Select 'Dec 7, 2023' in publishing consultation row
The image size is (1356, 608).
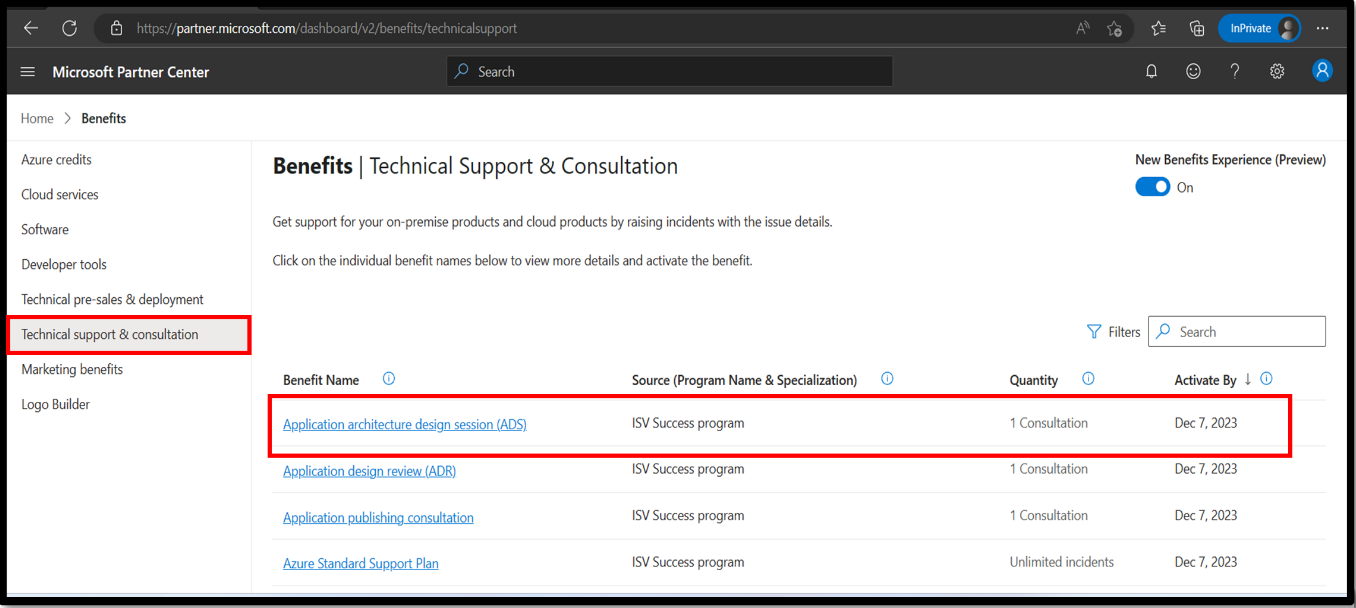(x=1206, y=515)
